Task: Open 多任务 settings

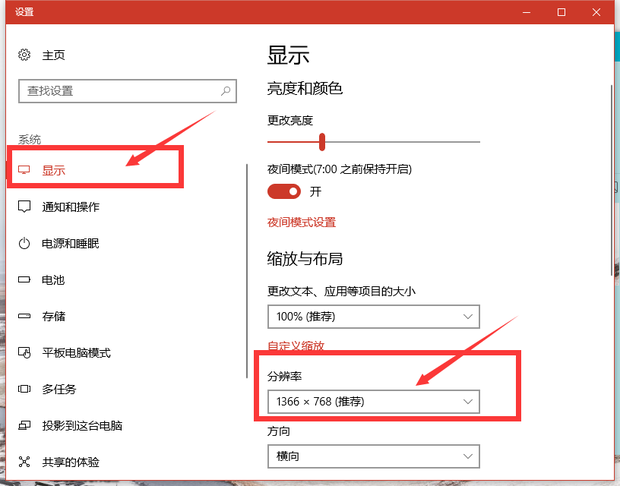Action: click(x=59, y=389)
